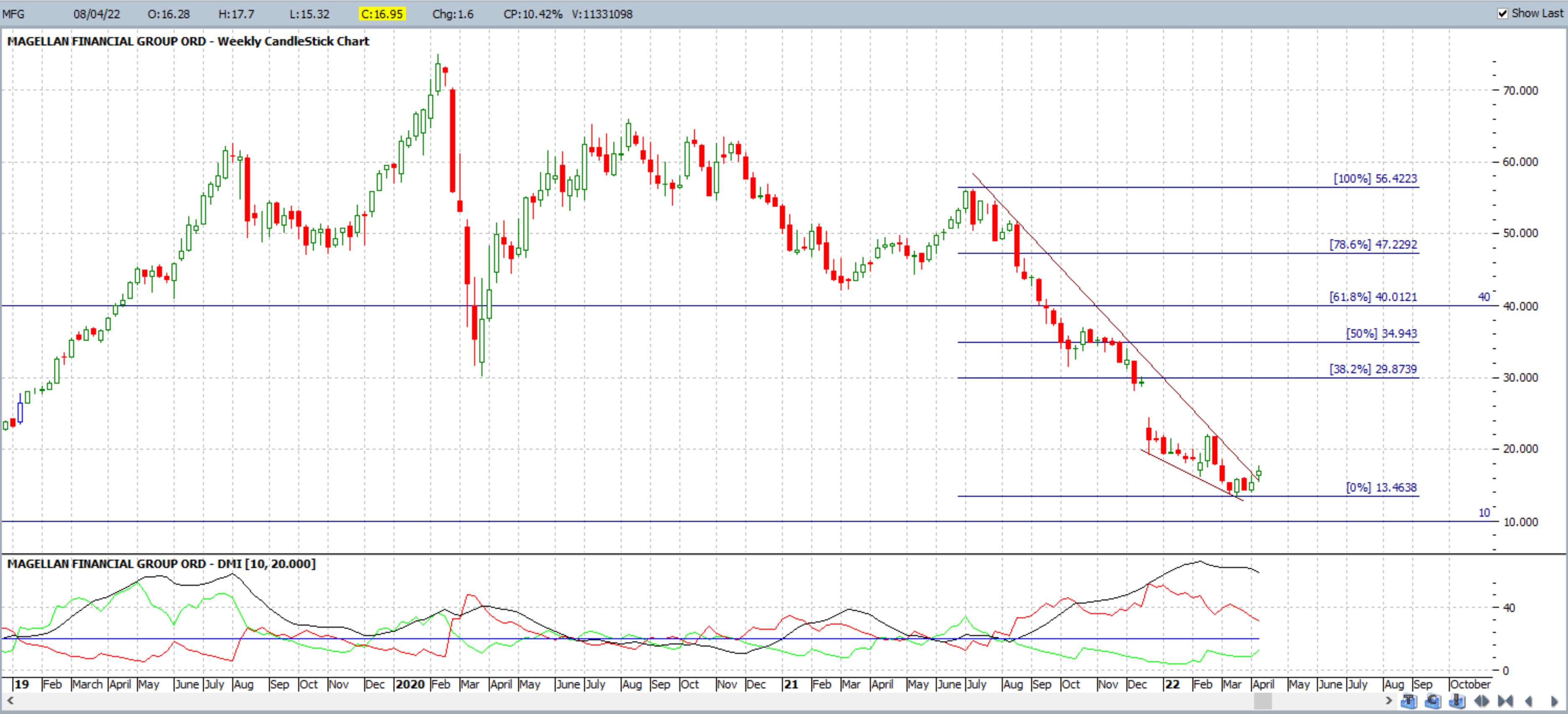Click the horizontal scrollbar left arrow

pyautogui.click(x=10, y=701)
